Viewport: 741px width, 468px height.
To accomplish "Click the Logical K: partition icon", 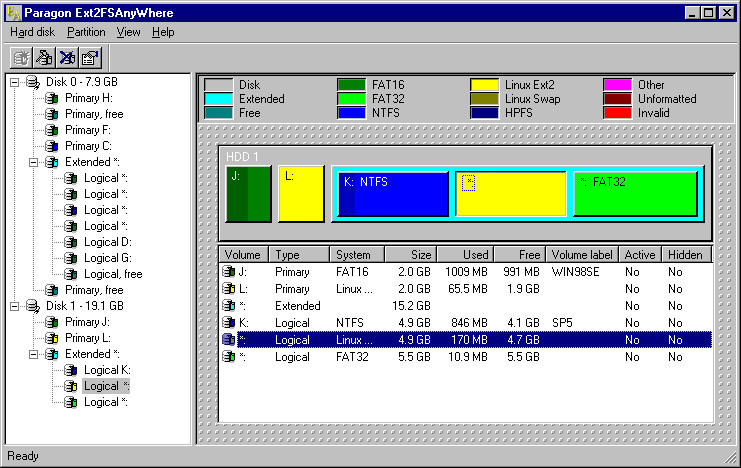I will pyautogui.click(x=71, y=370).
